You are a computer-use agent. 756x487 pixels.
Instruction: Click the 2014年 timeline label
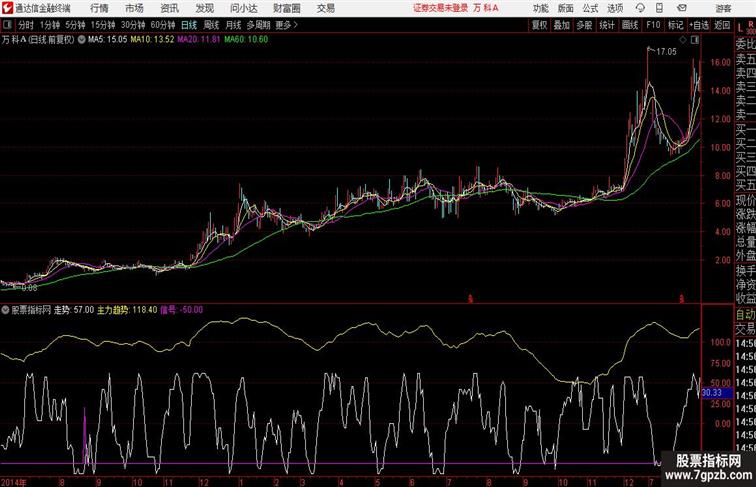tap(14, 482)
